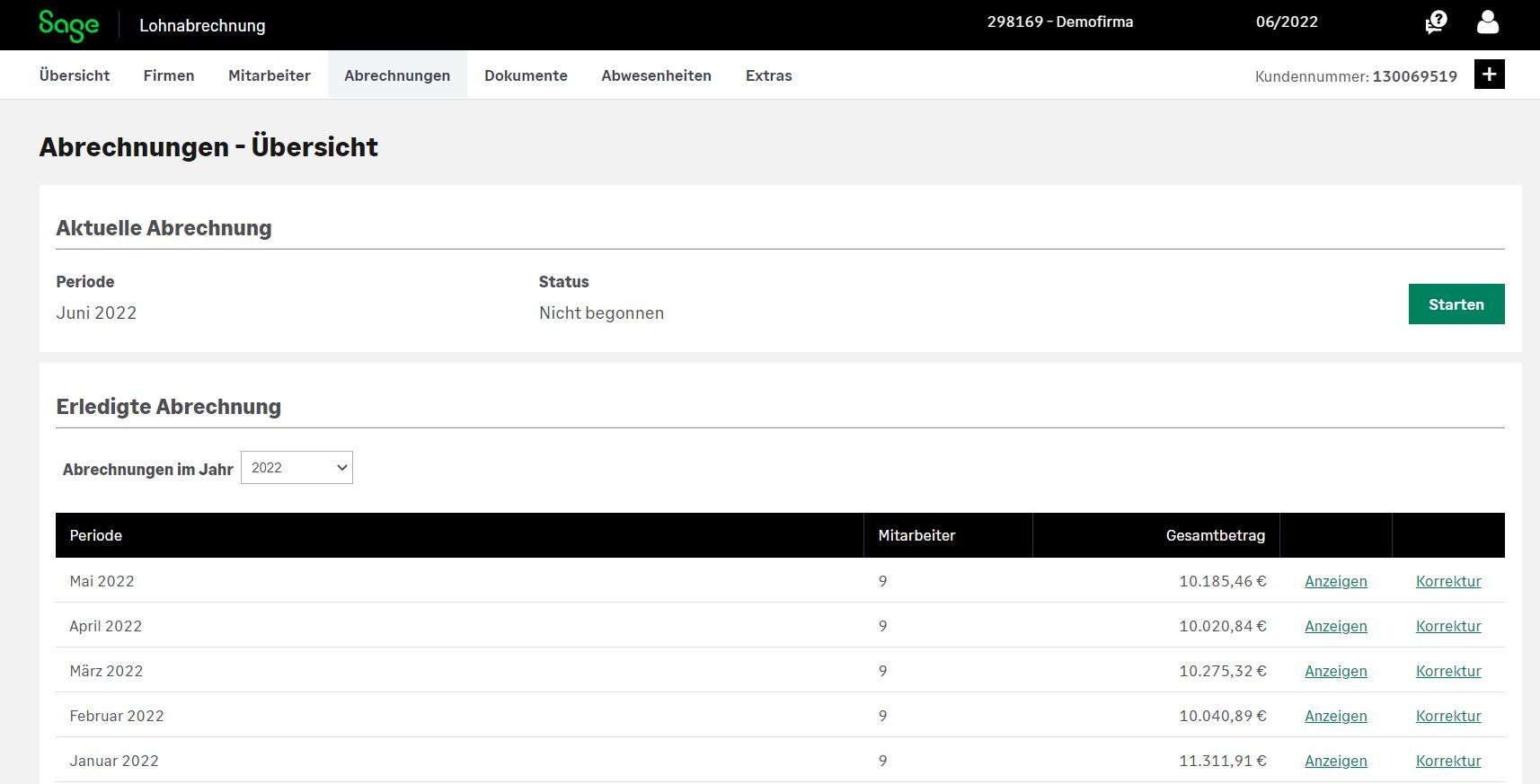Click the Sage logo
The image size is (1540, 784).
68,25
